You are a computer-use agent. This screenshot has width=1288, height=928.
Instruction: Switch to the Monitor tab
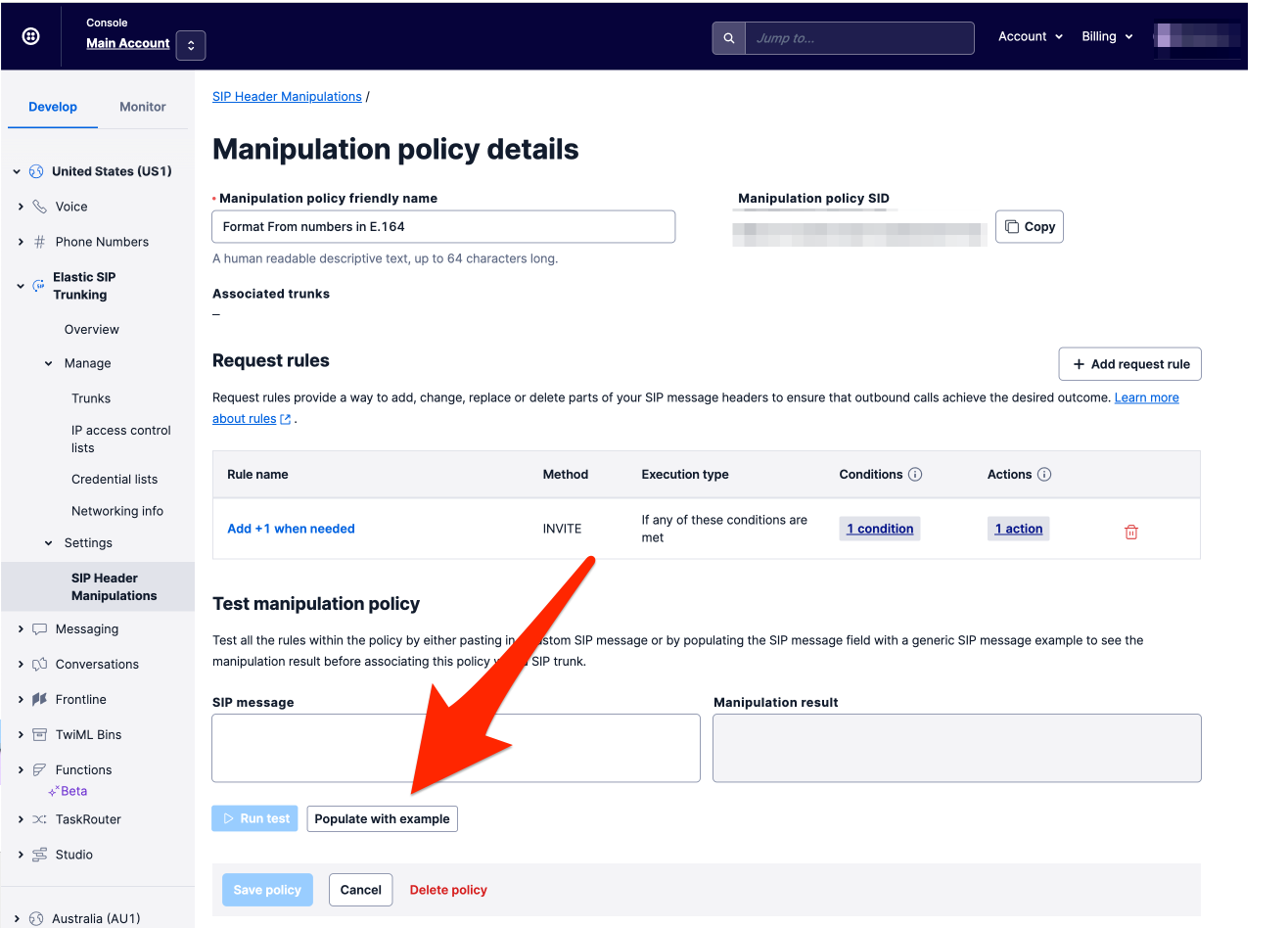click(x=142, y=107)
